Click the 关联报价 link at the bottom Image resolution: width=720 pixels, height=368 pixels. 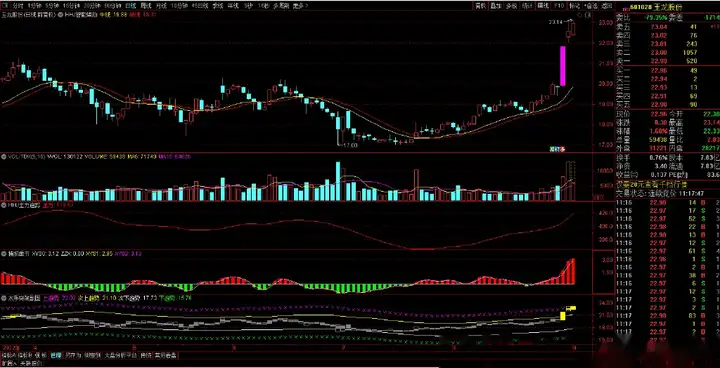[x=30, y=363]
